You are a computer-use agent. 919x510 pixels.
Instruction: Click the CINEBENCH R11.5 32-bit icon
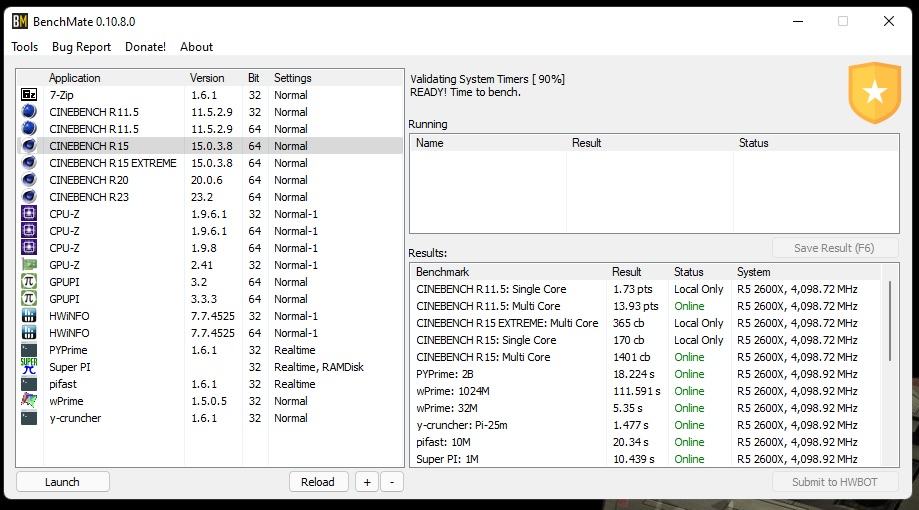pyautogui.click(x=29, y=111)
